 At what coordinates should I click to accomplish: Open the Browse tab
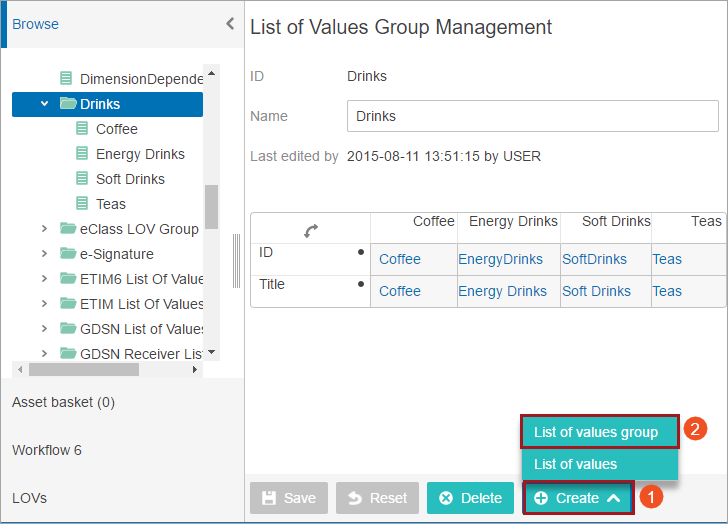pyautogui.click(x=35, y=24)
